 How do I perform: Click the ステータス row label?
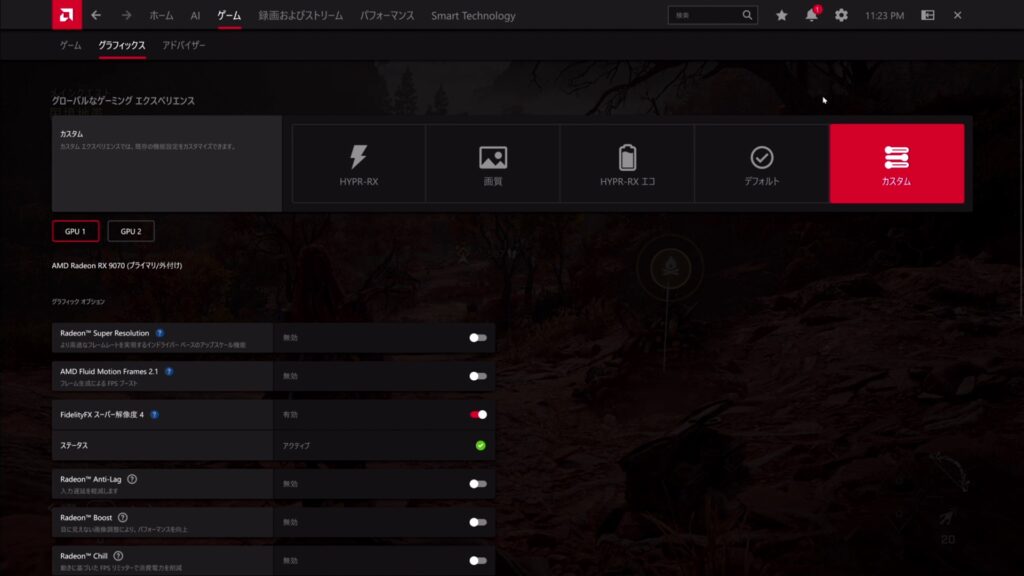coord(74,445)
